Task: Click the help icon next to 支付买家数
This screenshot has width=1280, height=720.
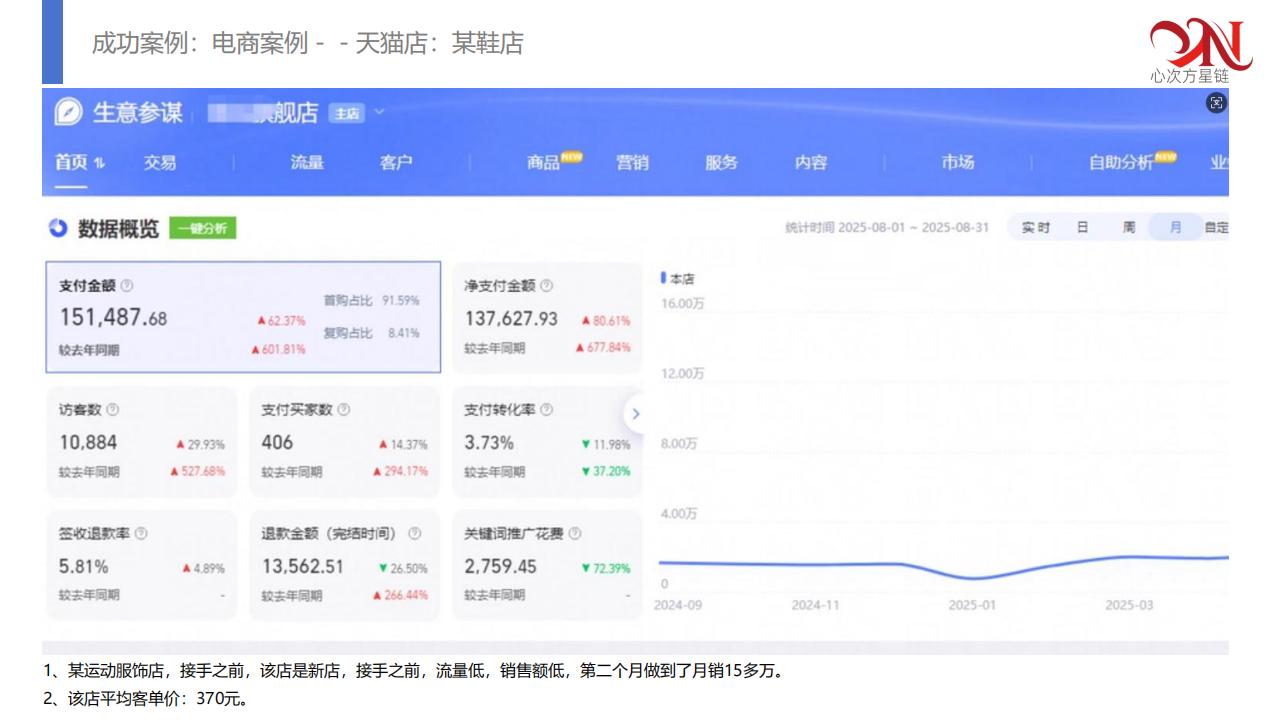Action: coord(344,410)
